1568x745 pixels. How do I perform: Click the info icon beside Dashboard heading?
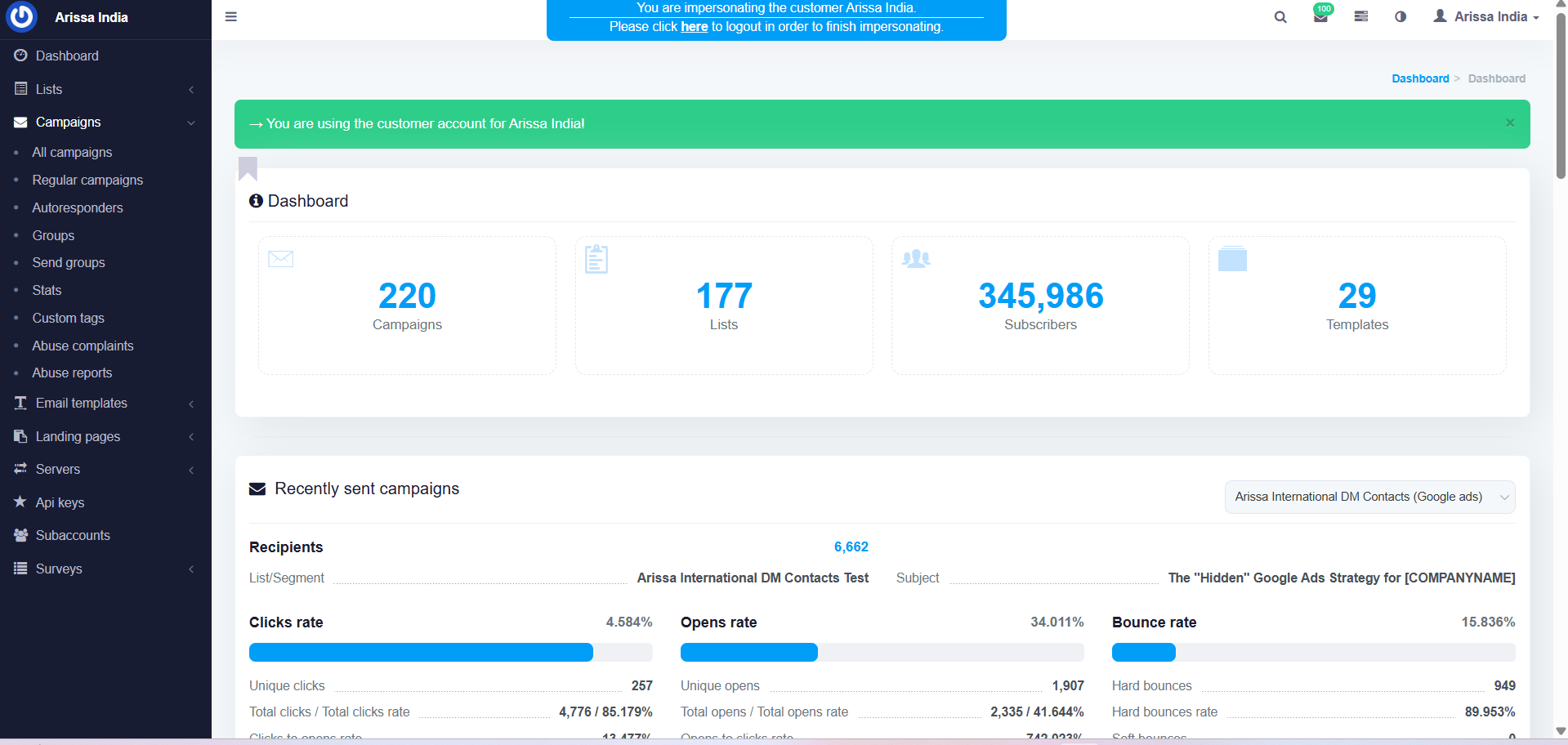click(256, 201)
